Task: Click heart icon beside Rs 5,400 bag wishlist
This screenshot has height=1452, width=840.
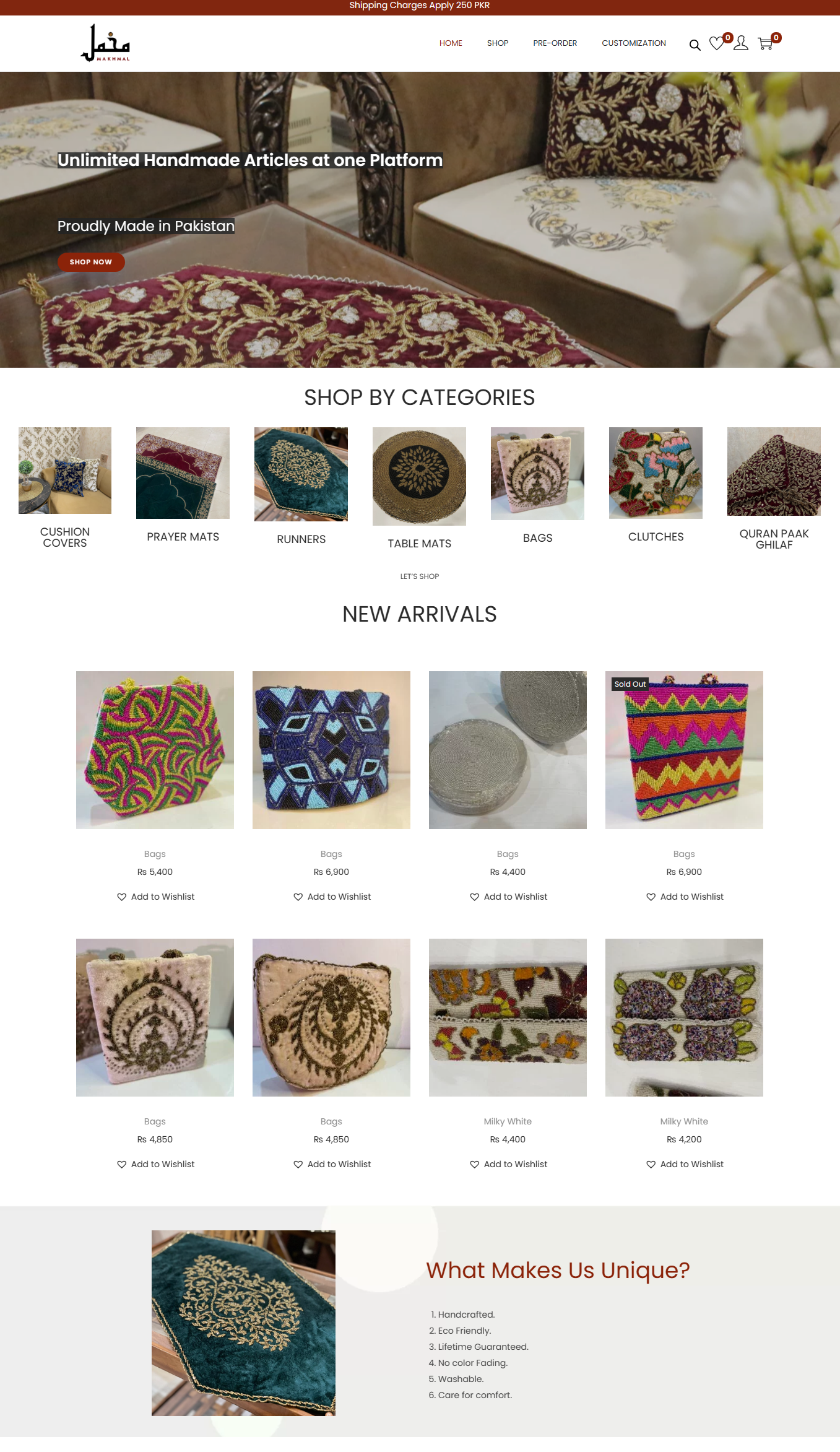Action: [121, 897]
